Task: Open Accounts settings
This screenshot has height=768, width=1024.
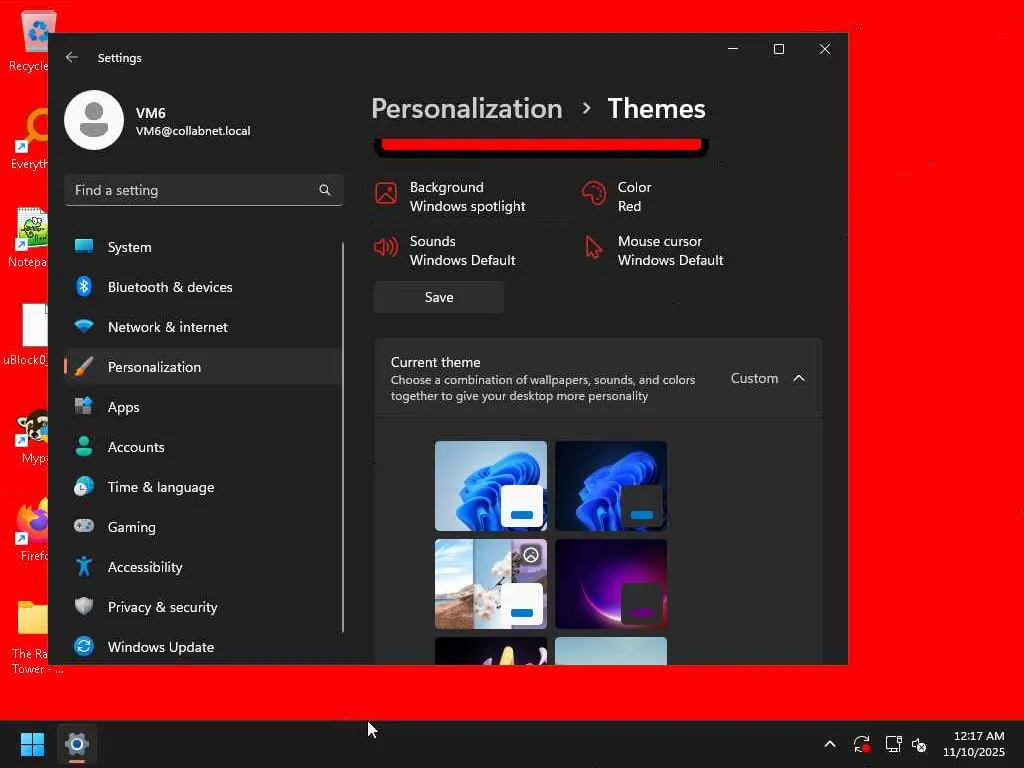Action: click(204, 447)
